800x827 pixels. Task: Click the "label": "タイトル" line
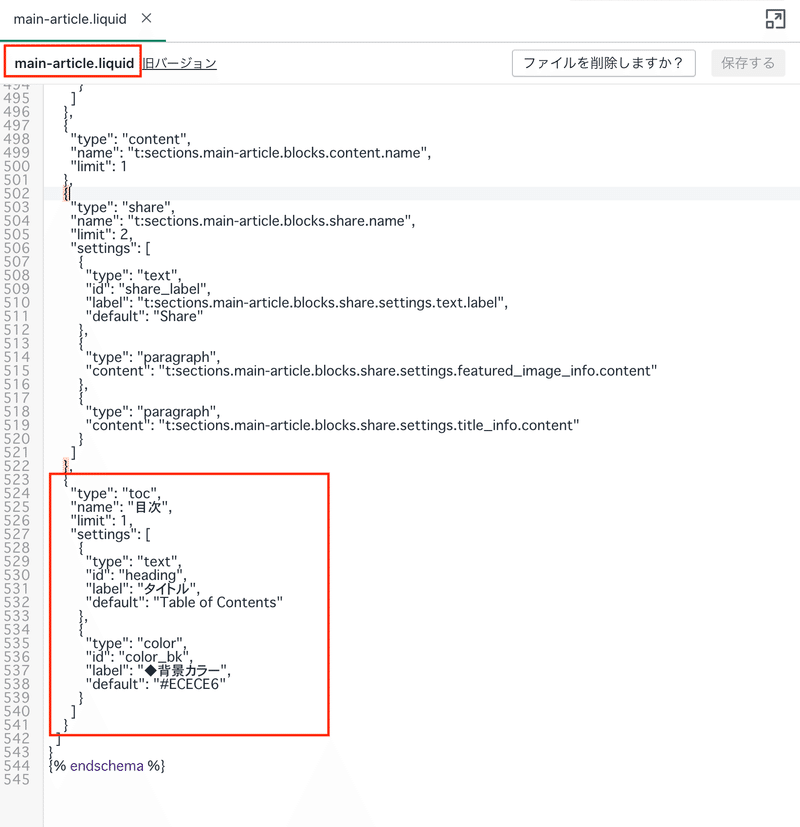[142, 589]
